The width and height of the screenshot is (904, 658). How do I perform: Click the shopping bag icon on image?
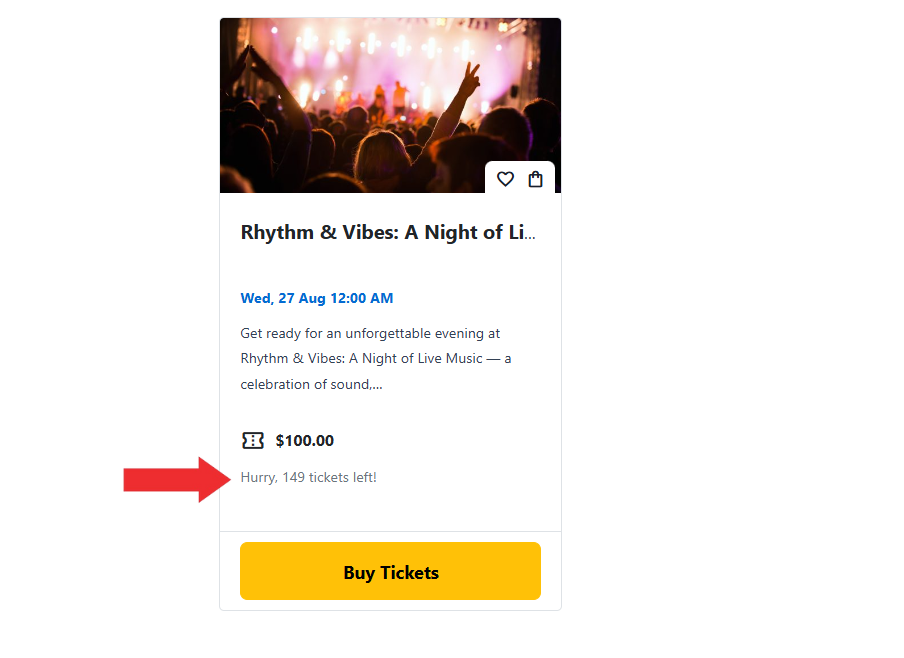tap(535, 179)
